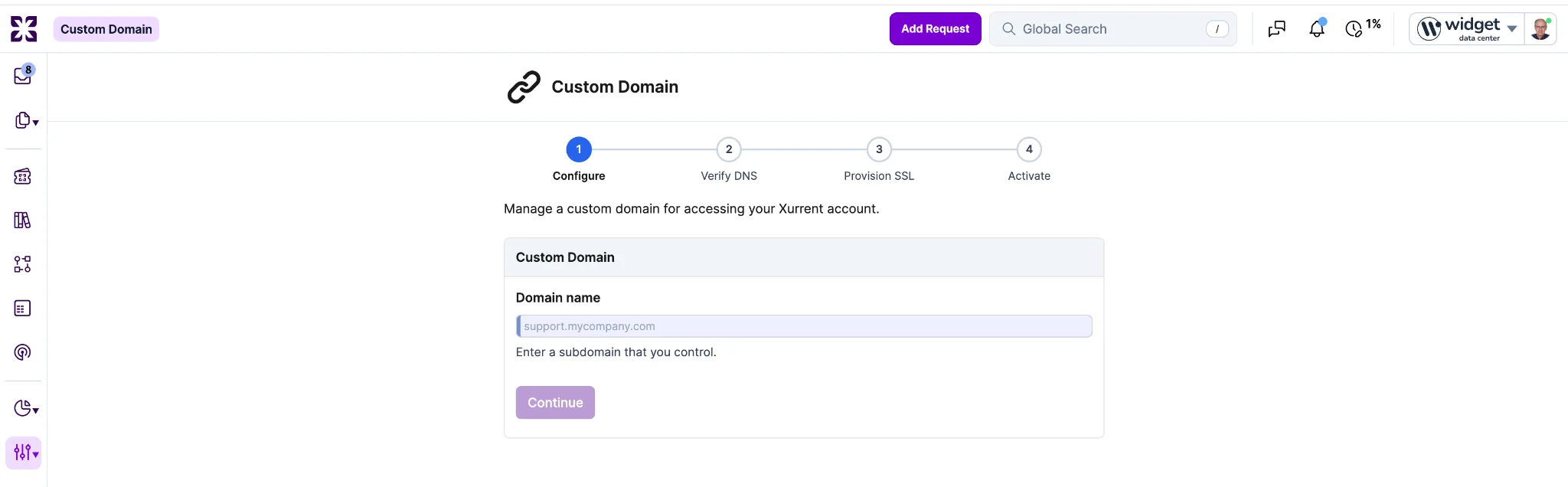Click the Xurrent logo icon
1568x487 pixels.
24,29
